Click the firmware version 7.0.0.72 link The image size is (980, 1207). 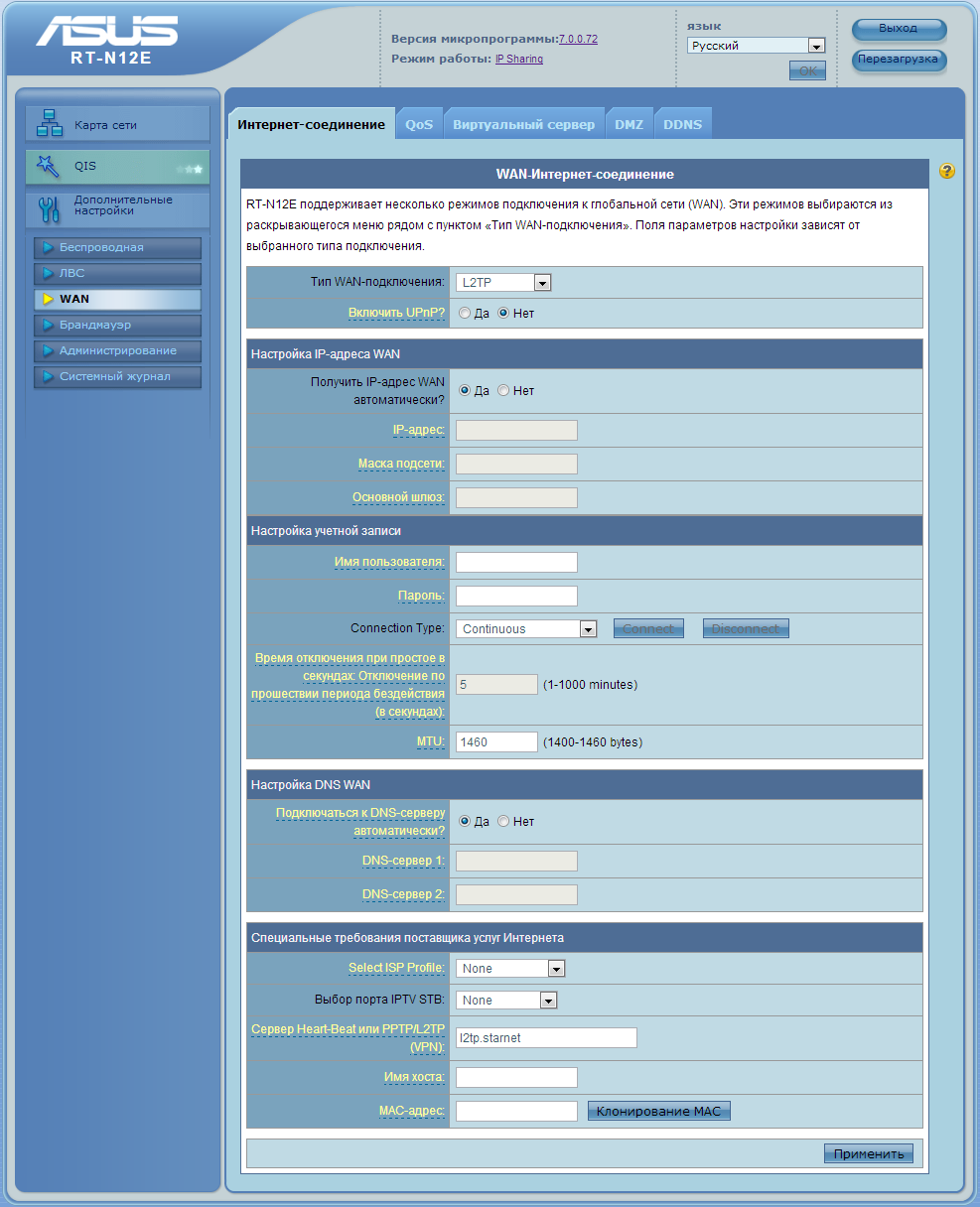tap(578, 39)
